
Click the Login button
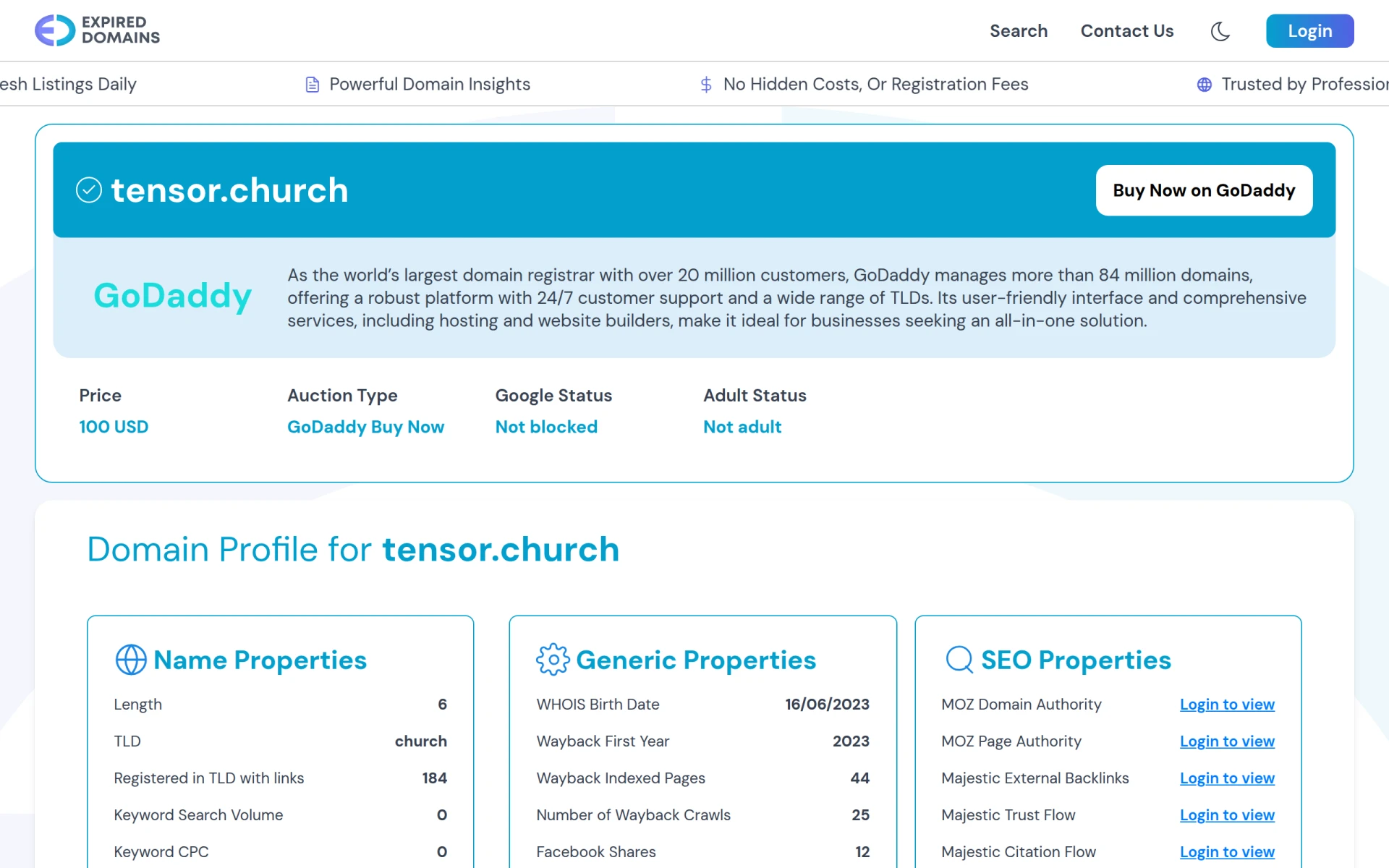pyautogui.click(x=1309, y=31)
